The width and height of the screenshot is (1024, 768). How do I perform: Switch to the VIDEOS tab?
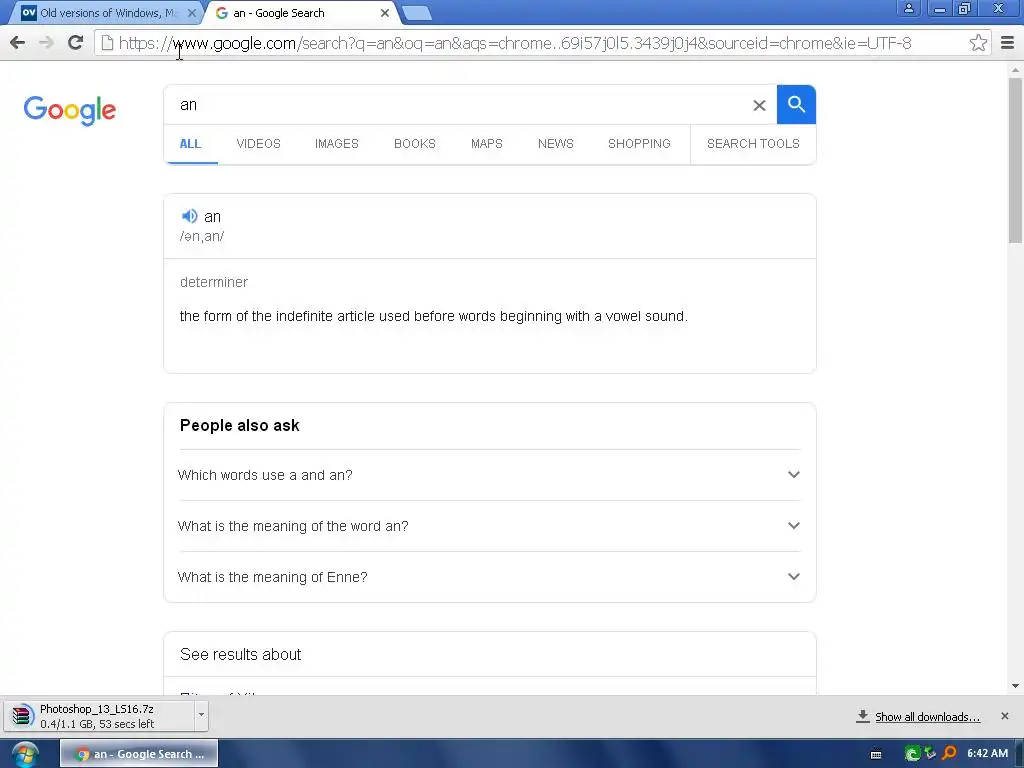(259, 144)
